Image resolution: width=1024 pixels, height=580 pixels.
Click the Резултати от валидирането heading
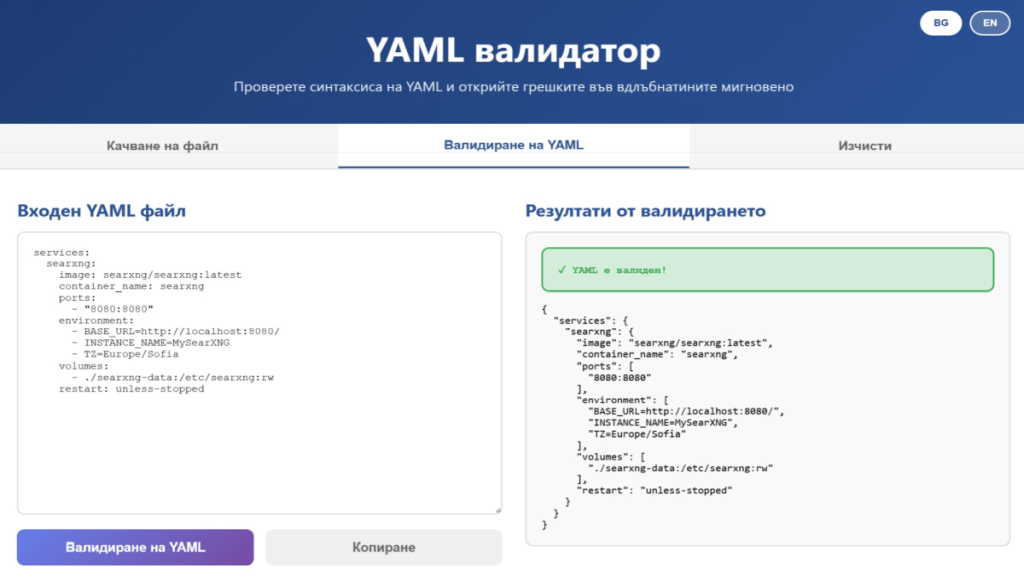pyautogui.click(x=645, y=211)
